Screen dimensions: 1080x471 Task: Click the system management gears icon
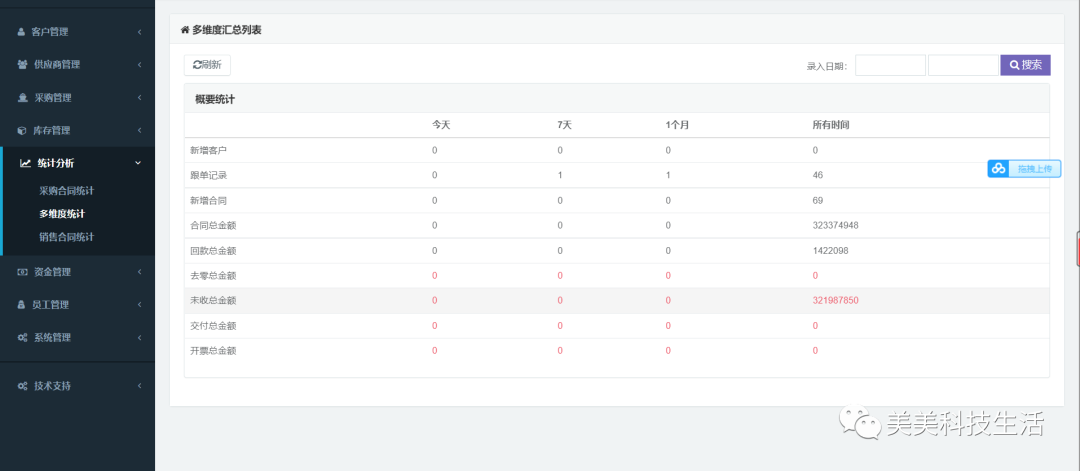[23, 337]
